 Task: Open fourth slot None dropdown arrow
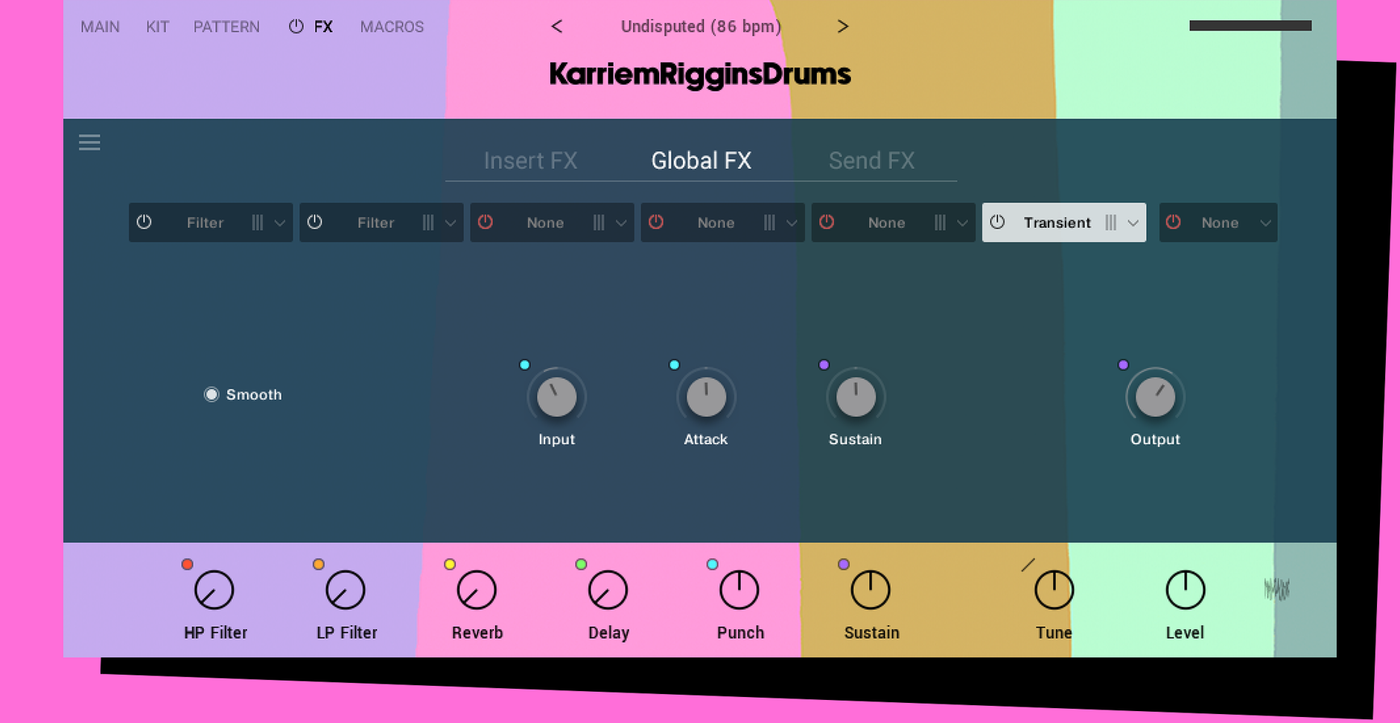(x=792, y=223)
